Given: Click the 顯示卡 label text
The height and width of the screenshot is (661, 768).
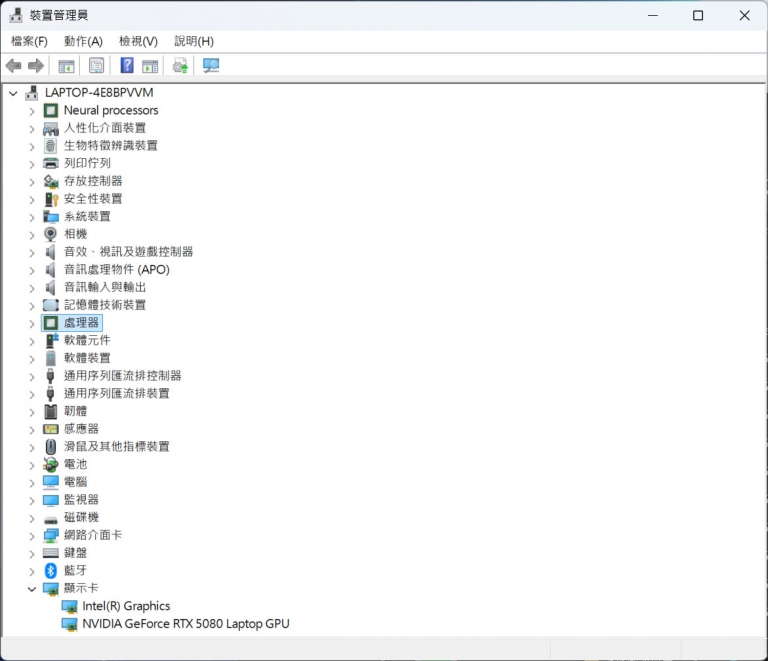Looking at the screenshot, I should tap(81, 588).
